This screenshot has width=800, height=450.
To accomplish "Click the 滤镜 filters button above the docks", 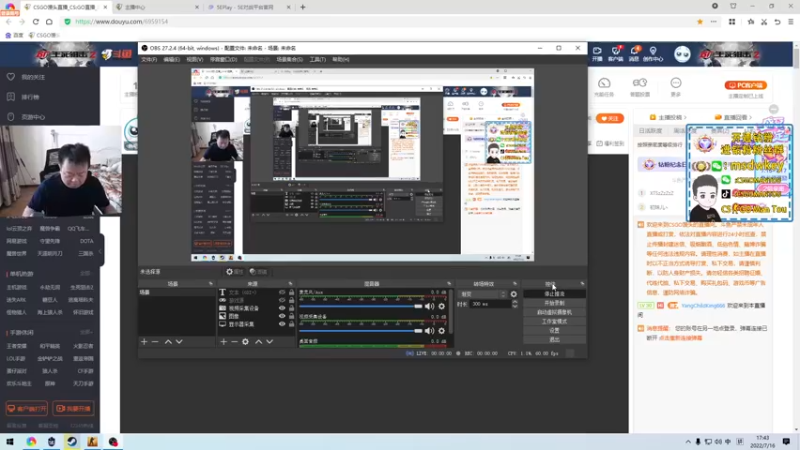I will click(259, 272).
